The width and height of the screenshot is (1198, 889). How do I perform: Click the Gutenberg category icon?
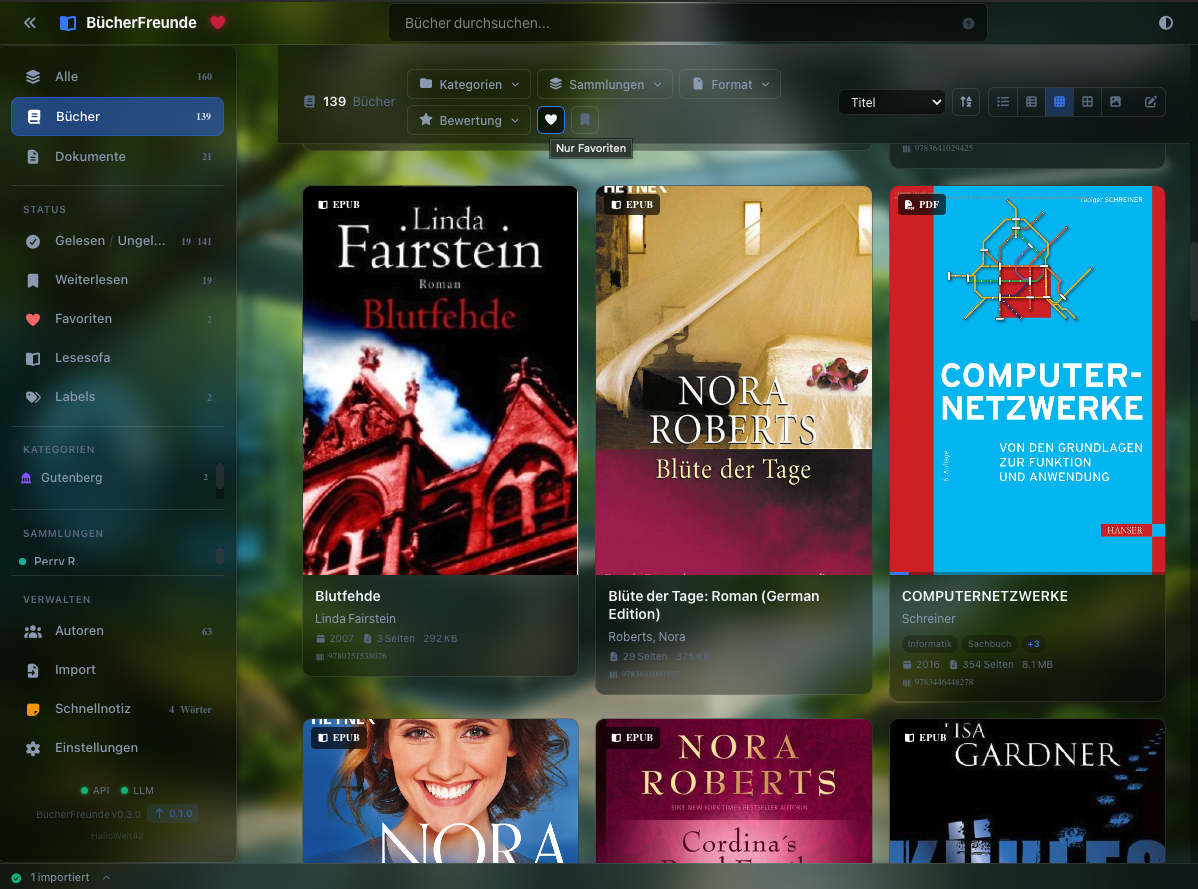point(26,478)
